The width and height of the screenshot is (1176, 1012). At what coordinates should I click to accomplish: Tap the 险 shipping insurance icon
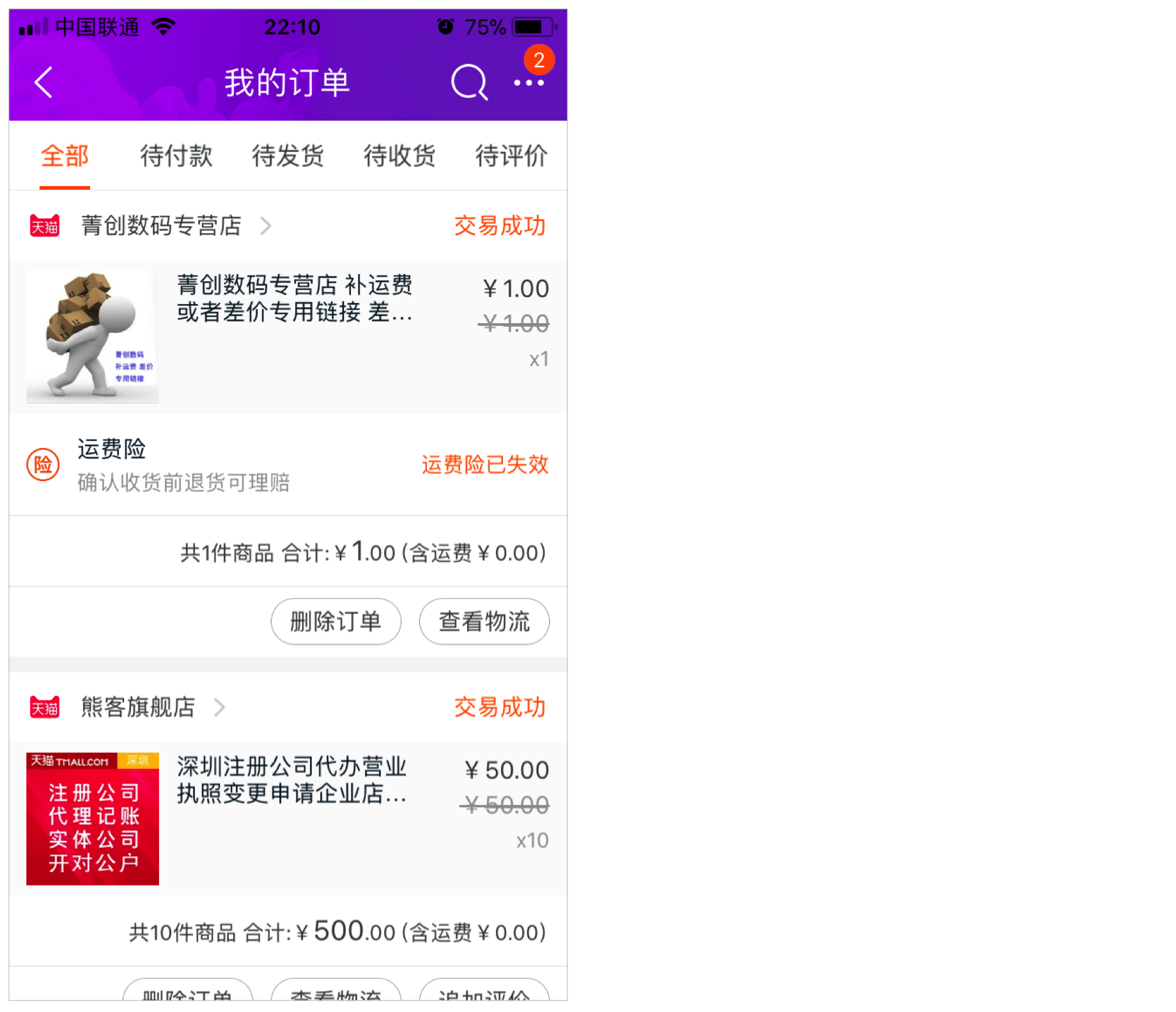[x=43, y=464]
